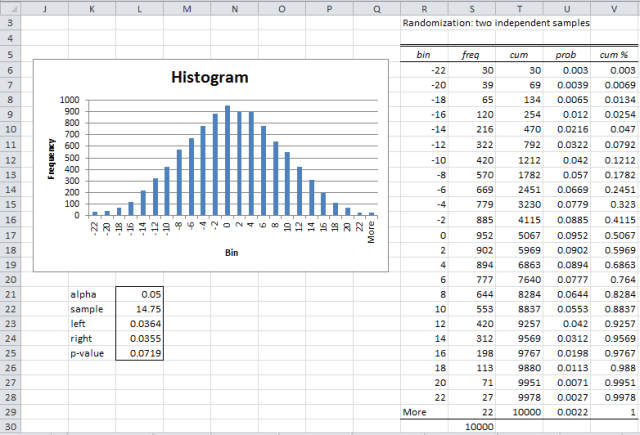Select cum % cell with value 0.764
This screenshot has height=435, width=640.
(x=614, y=280)
